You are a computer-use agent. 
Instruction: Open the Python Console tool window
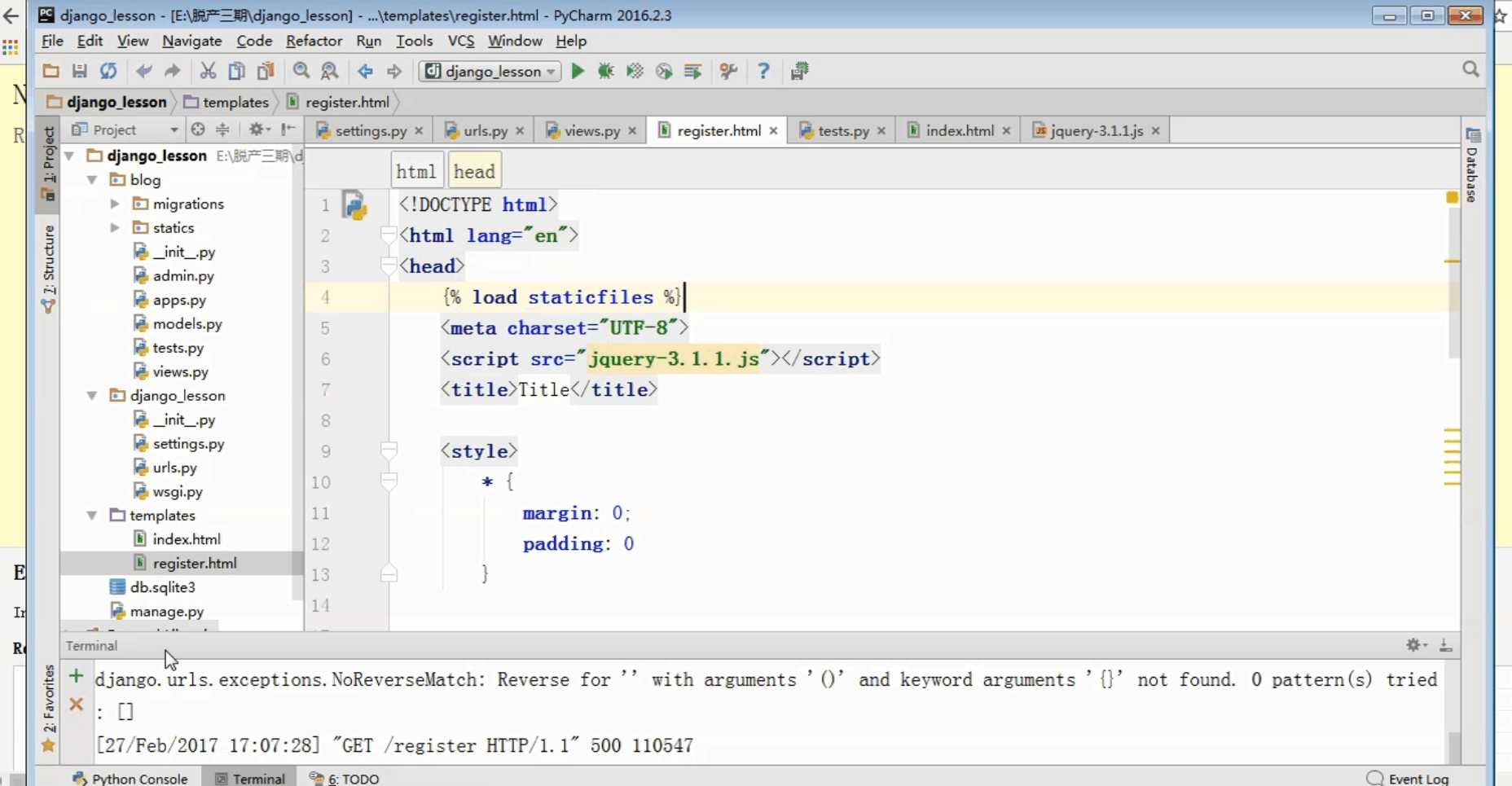point(130,779)
